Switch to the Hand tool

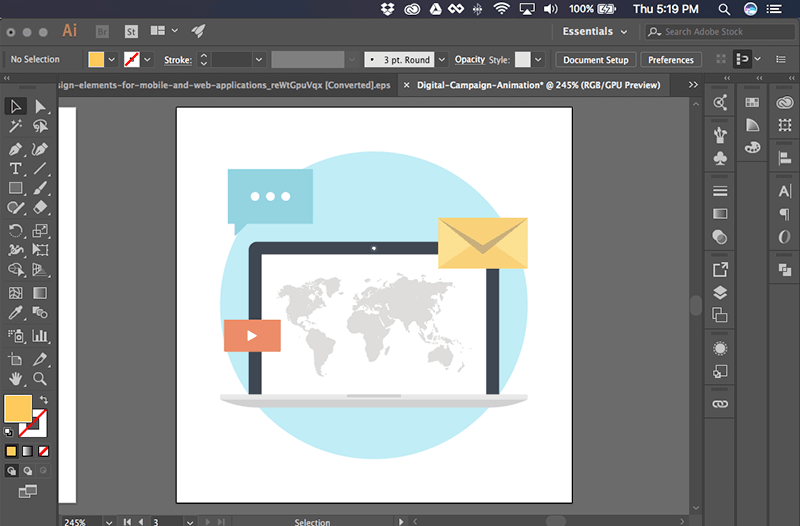[x=15, y=379]
